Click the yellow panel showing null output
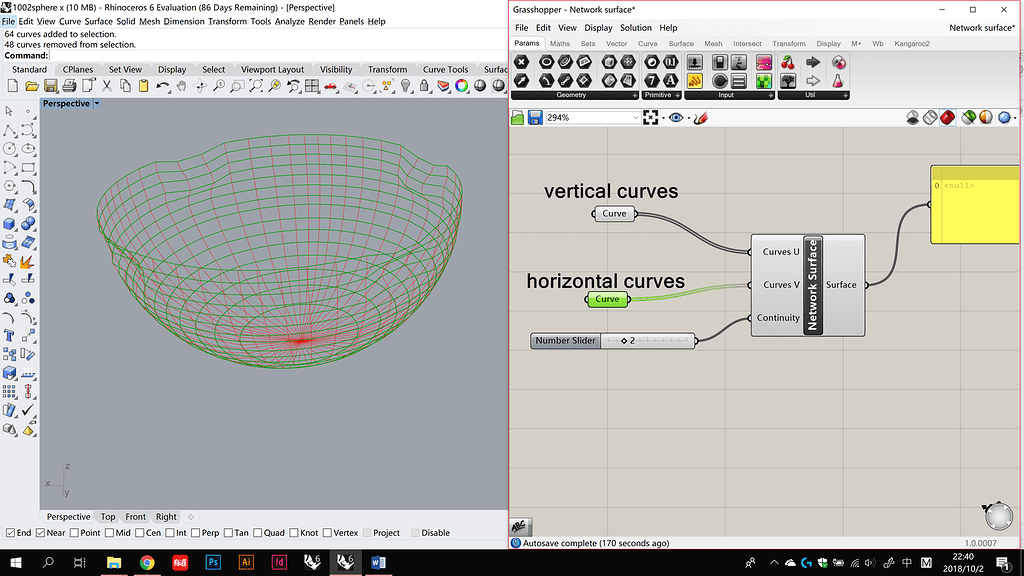Screen dimensions: 1024x576 973,204
